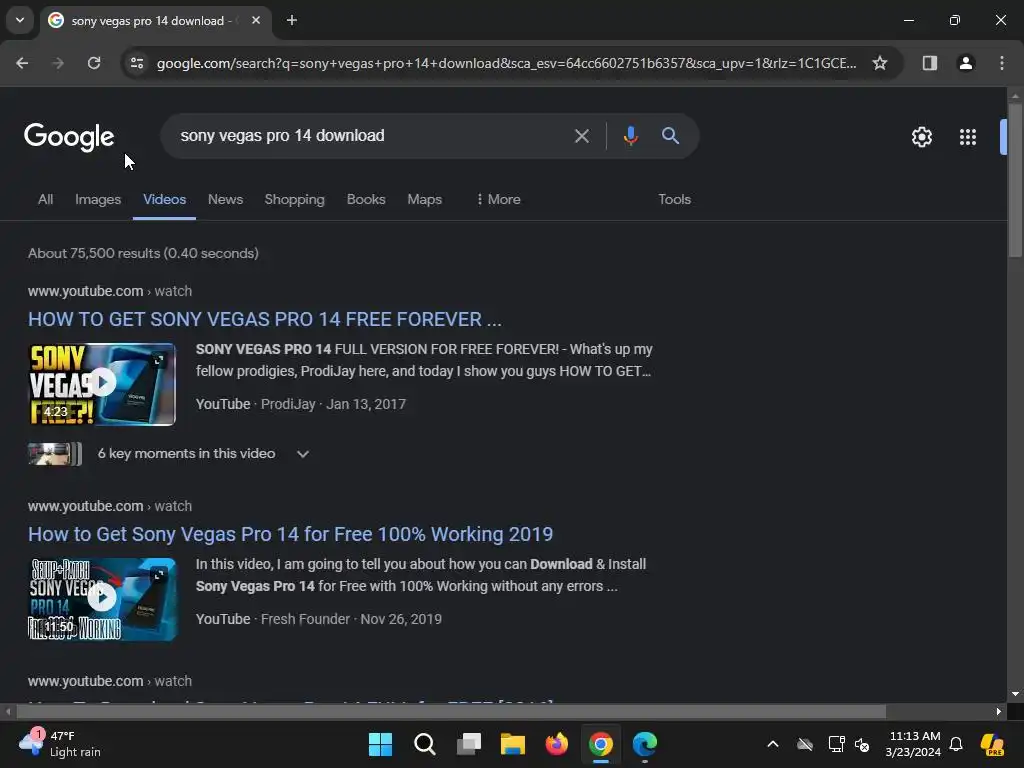Open the Google apps grid
The width and height of the screenshot is (1024, 768).
pos(968,137)
